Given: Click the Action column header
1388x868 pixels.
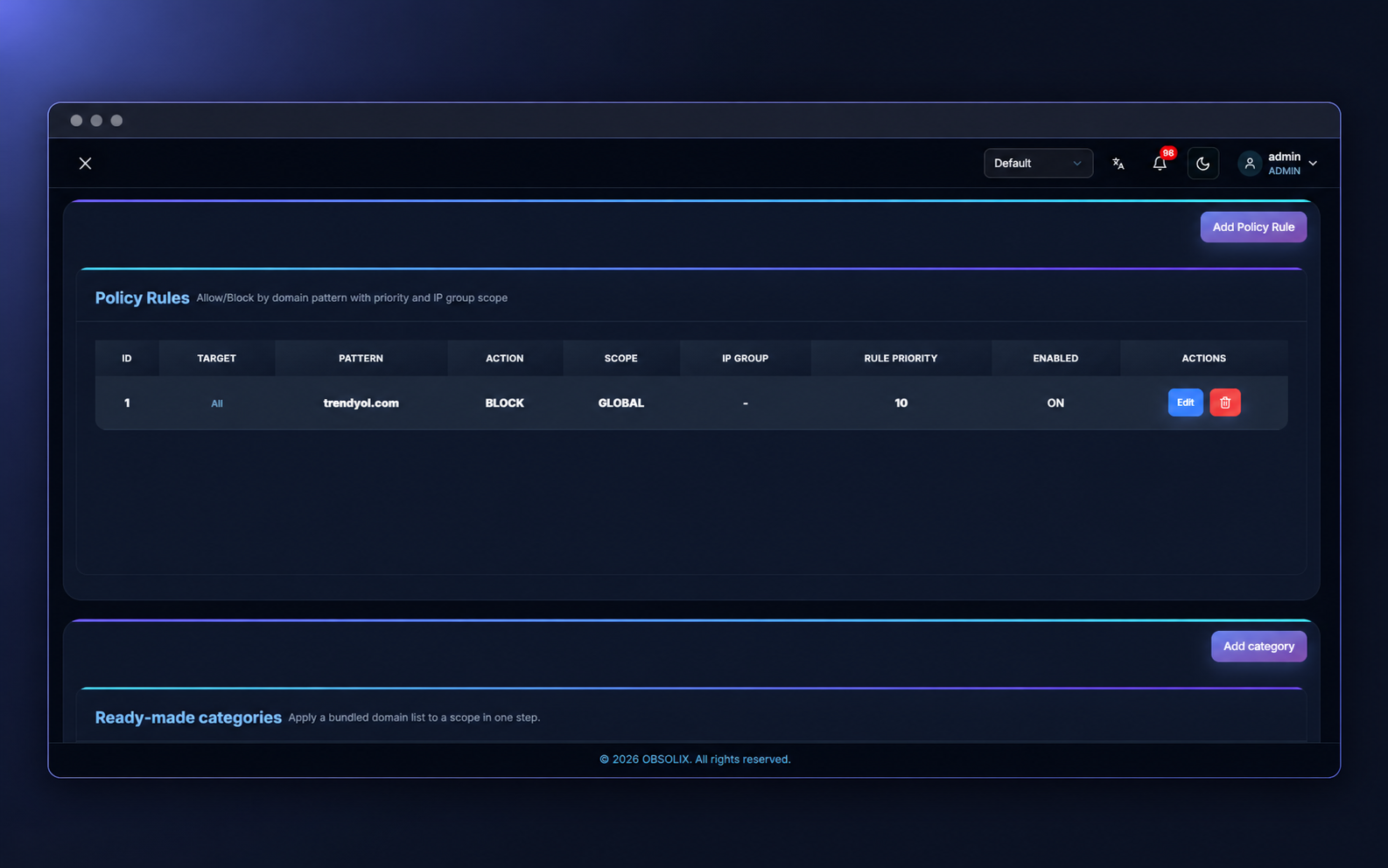Looking at the screenshot, I should click(x=505, y=359).
